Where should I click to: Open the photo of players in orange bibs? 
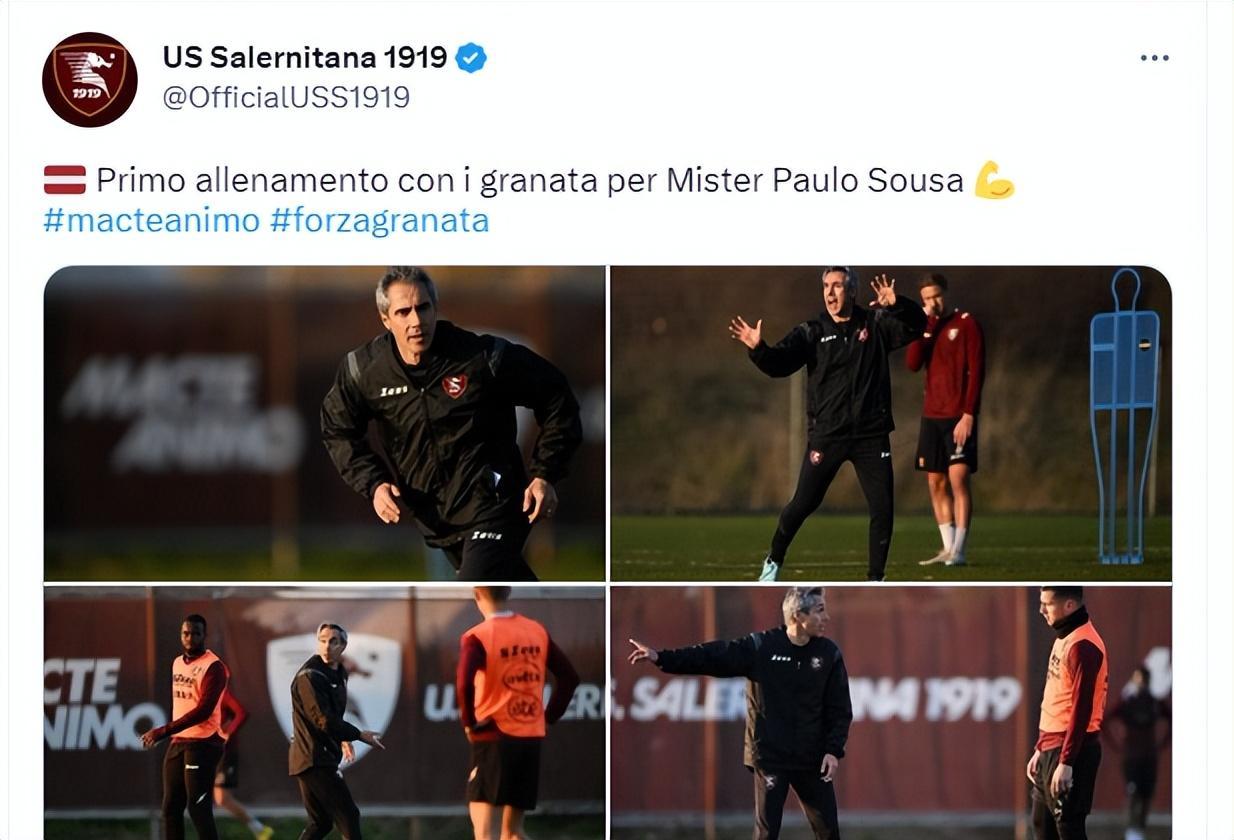click(x=324, y=713)
